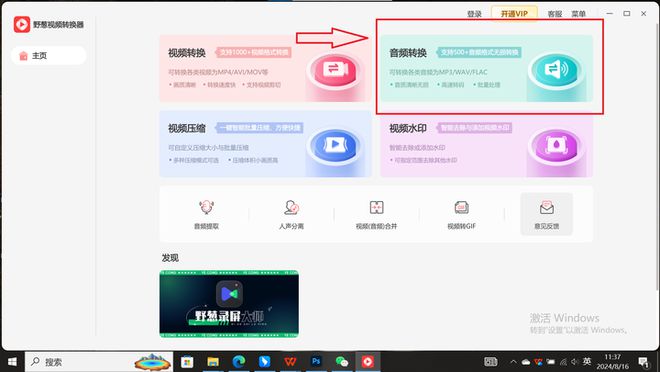Open WPS Office from the taskbar
This screenshot has height=372, width=660.
pos(290,362)
